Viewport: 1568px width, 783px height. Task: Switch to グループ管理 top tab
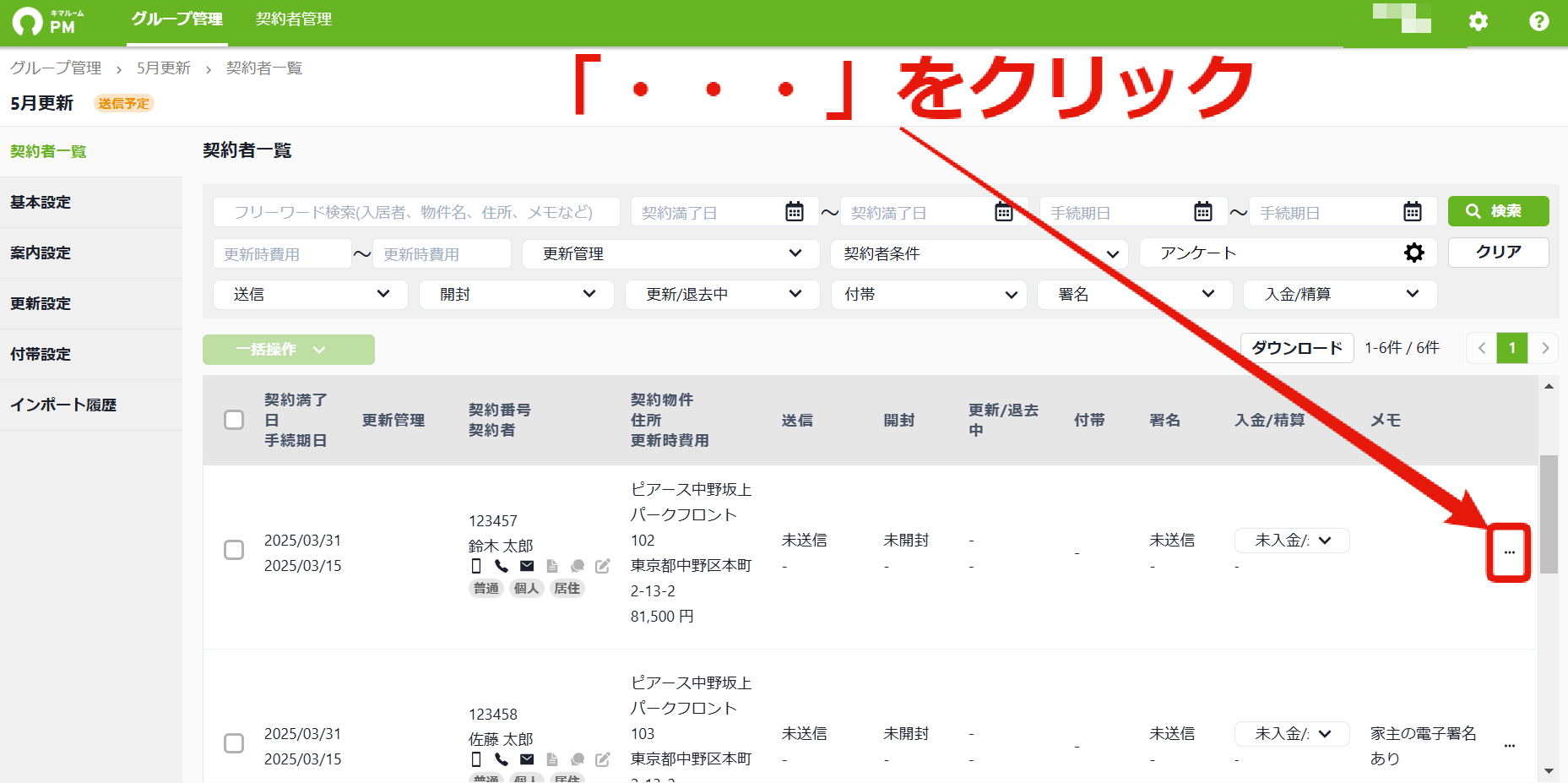pos(177,19)
